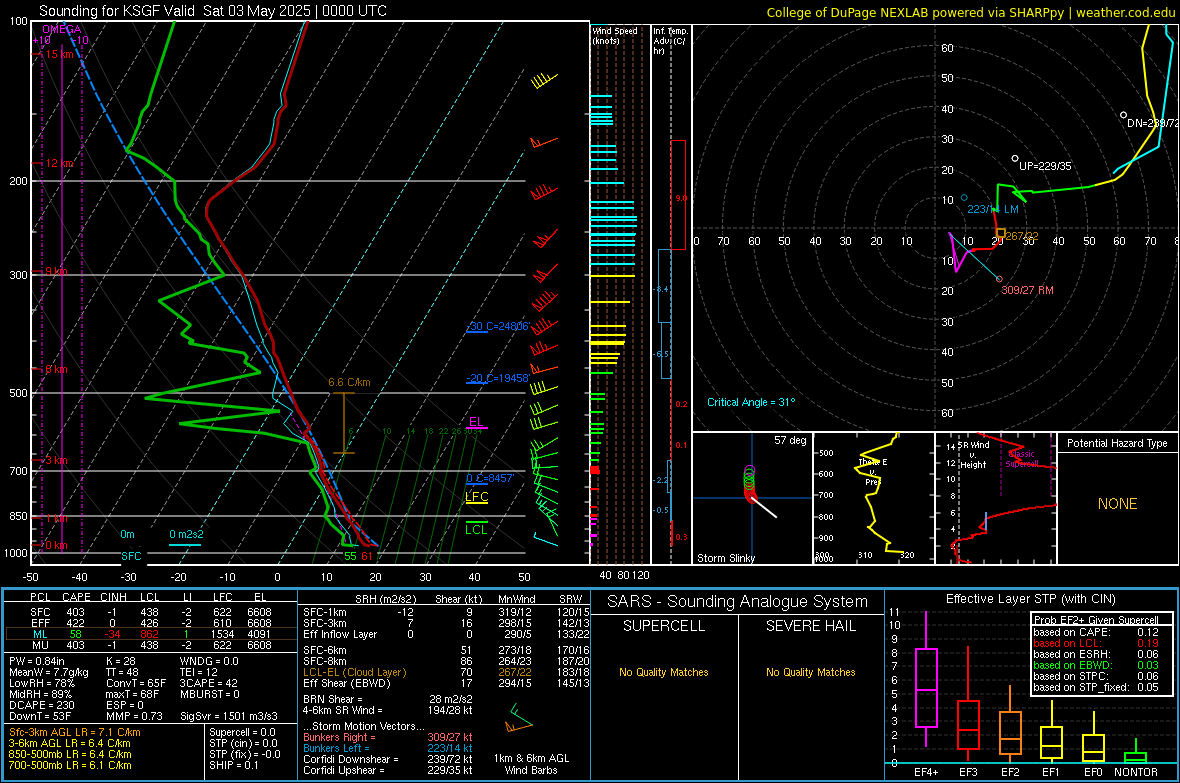Select the "SUPERCELL" column heading in SARS
The height and width of the screenshot is (783, 1180).
tap(664, 626)
